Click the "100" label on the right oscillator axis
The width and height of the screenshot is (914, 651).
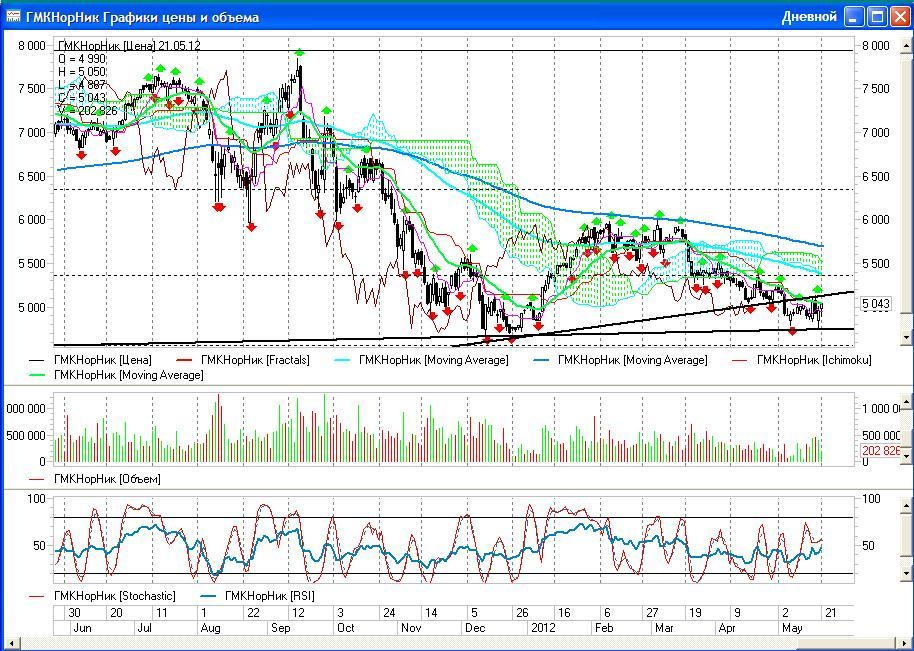871,499
